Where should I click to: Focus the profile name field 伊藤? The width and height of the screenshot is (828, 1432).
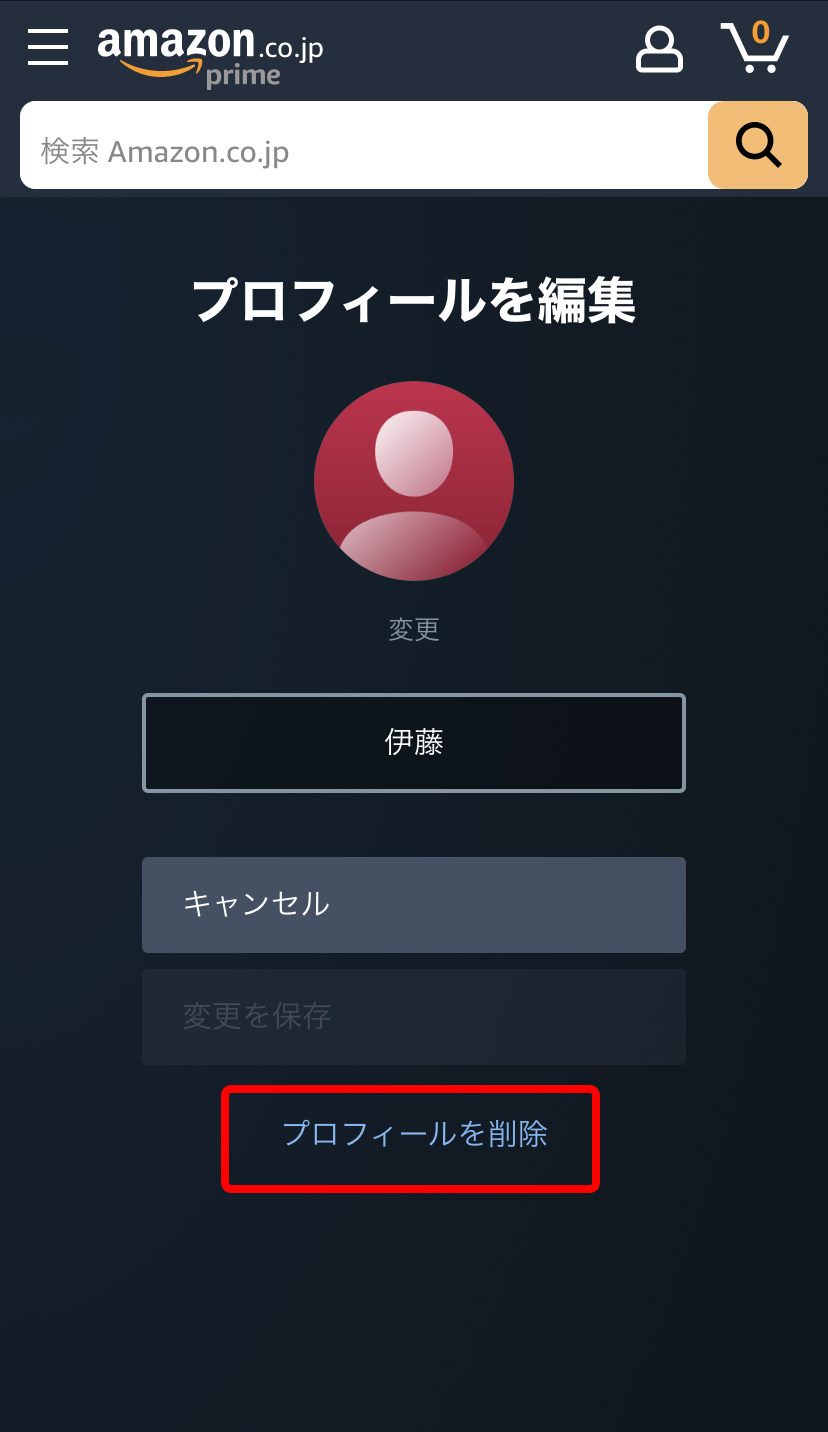click(414, 743)
